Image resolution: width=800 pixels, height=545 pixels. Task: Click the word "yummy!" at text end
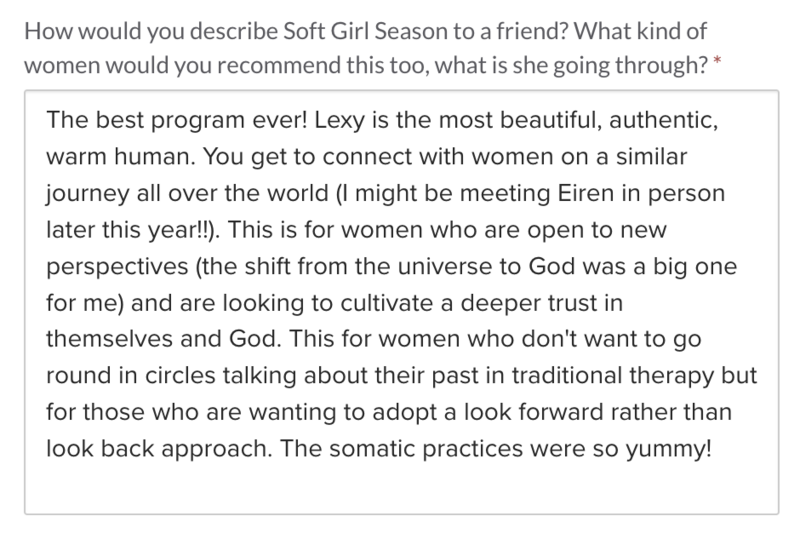(668, 450)
